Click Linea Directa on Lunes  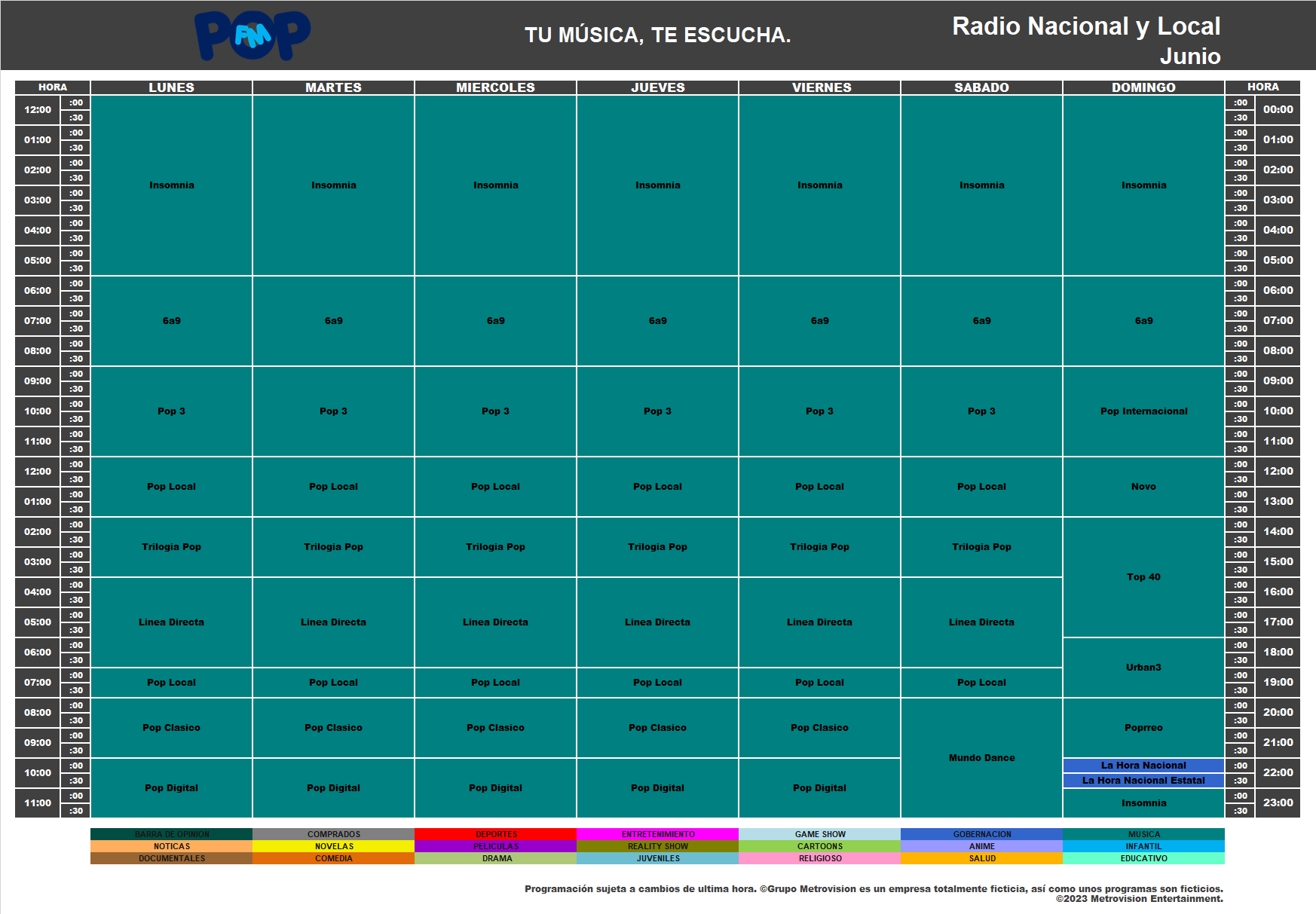tap(171, 622)
